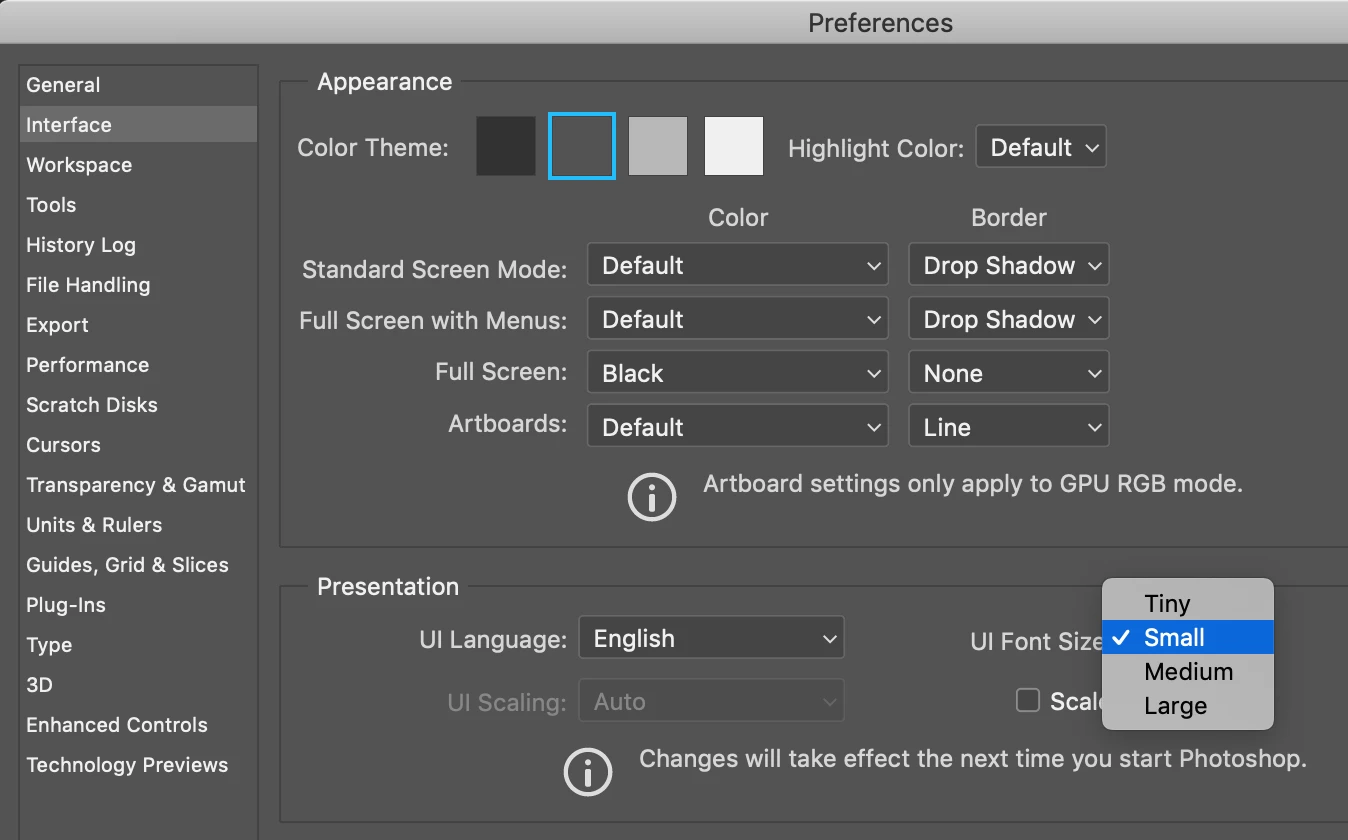
Task: Select the darkest color theme swatch
Action: pyautogui.click(x=506, y=147)
